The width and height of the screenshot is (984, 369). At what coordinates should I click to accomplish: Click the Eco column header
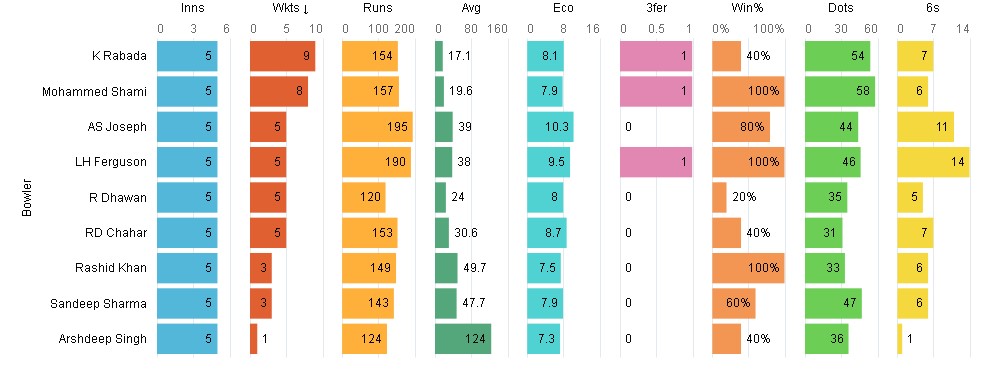564,9
